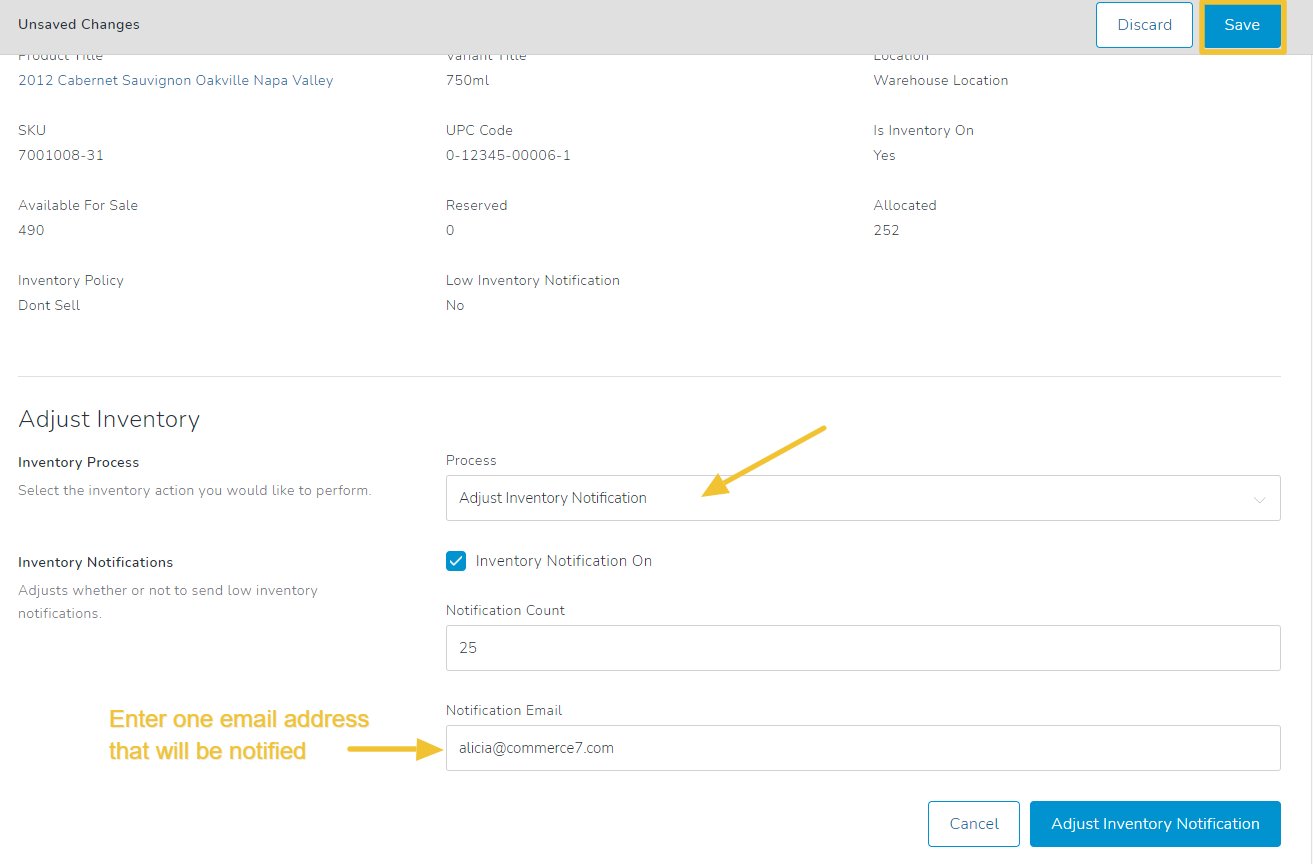Click the Allocated value 252
Image resolution: width=1313 pixels, height=864 pixels.
point(886,230)
